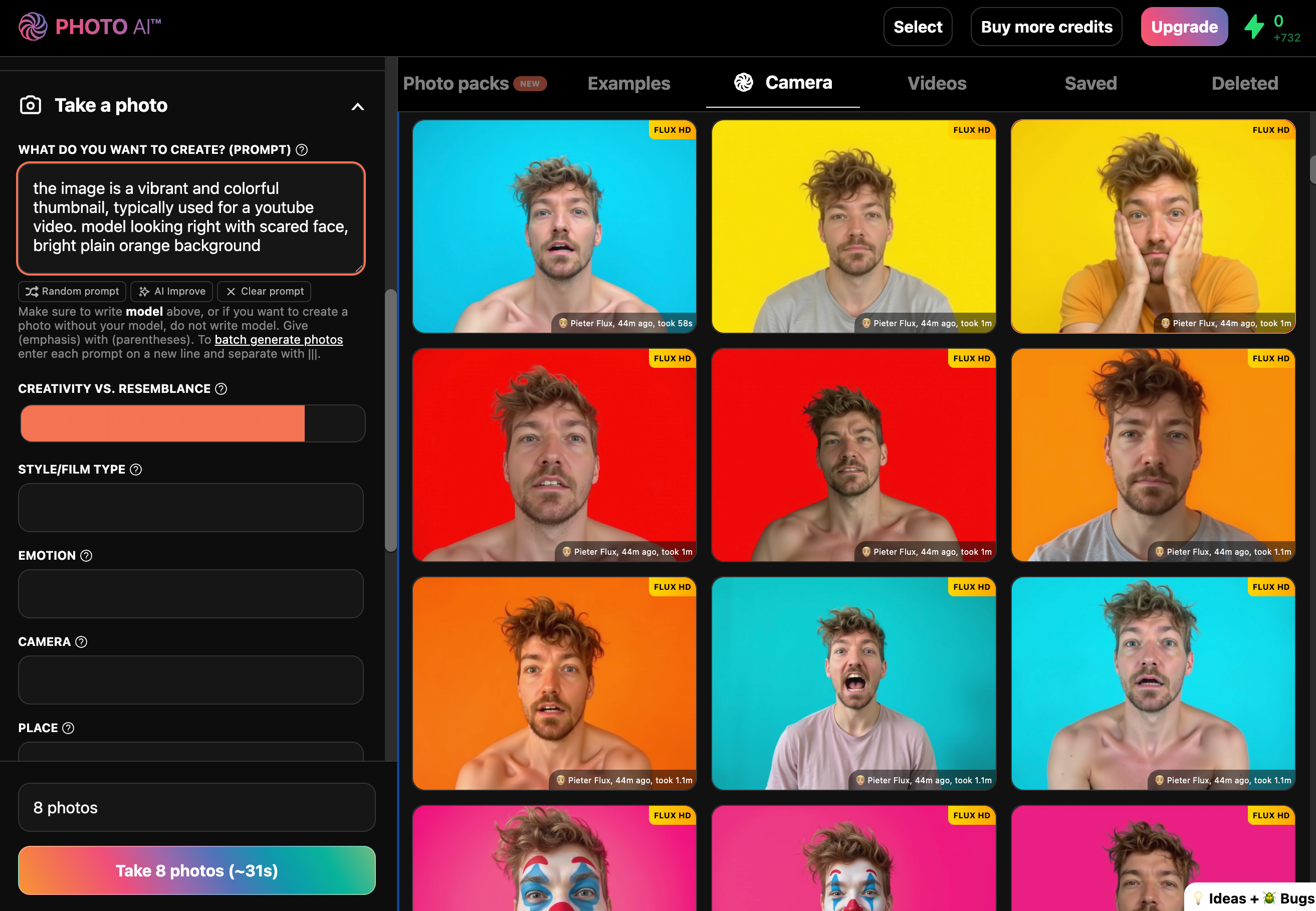Click the Photo AI logo icon

click(33, 26)
